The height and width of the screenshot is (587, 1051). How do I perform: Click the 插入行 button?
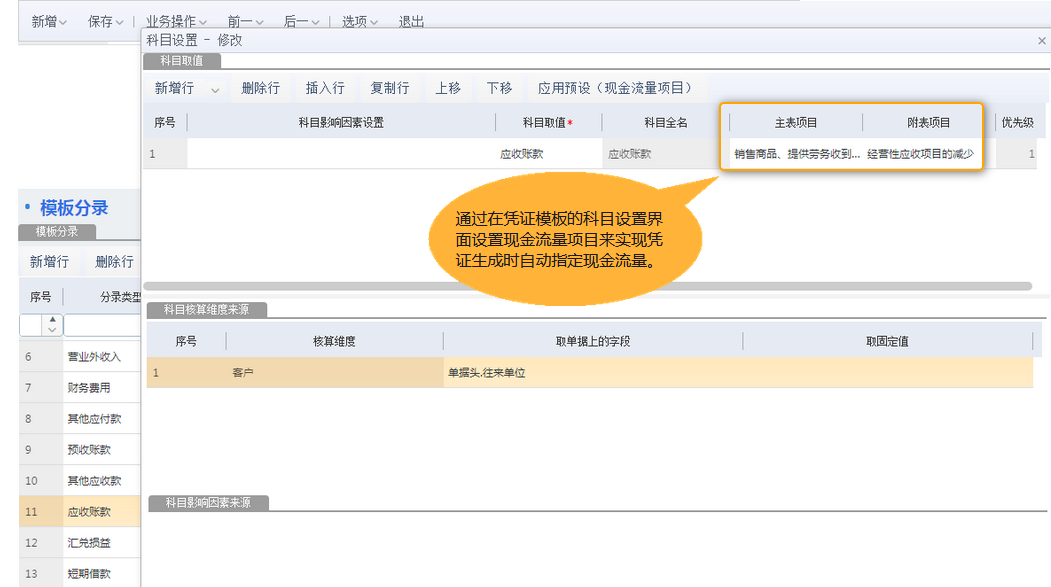point(325,88)
